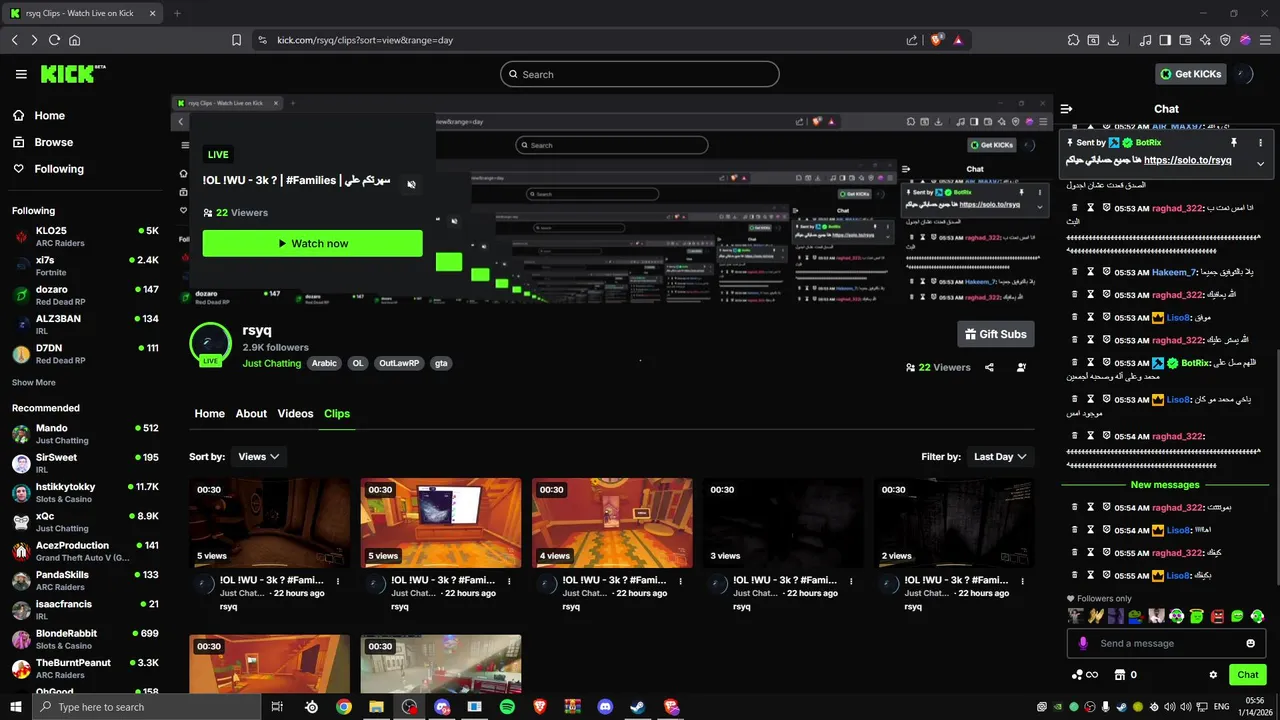Open the user profile avatar menu
This screenshot has height=720, width=1280.
[1244, 74]
